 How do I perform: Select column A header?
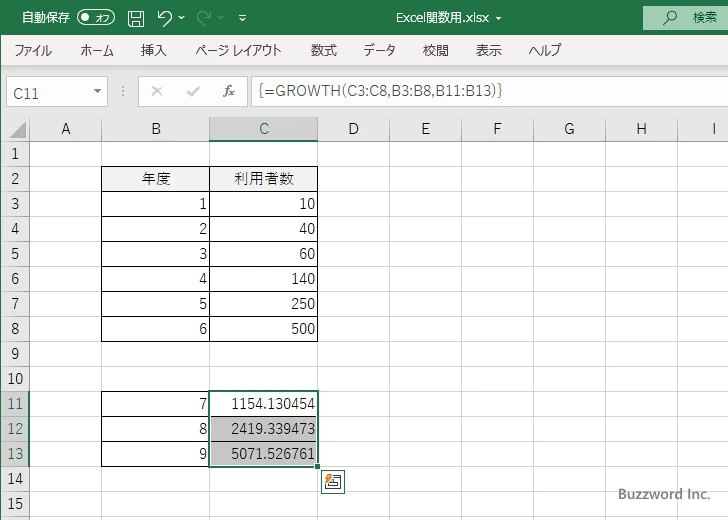(x=65, y=129)
